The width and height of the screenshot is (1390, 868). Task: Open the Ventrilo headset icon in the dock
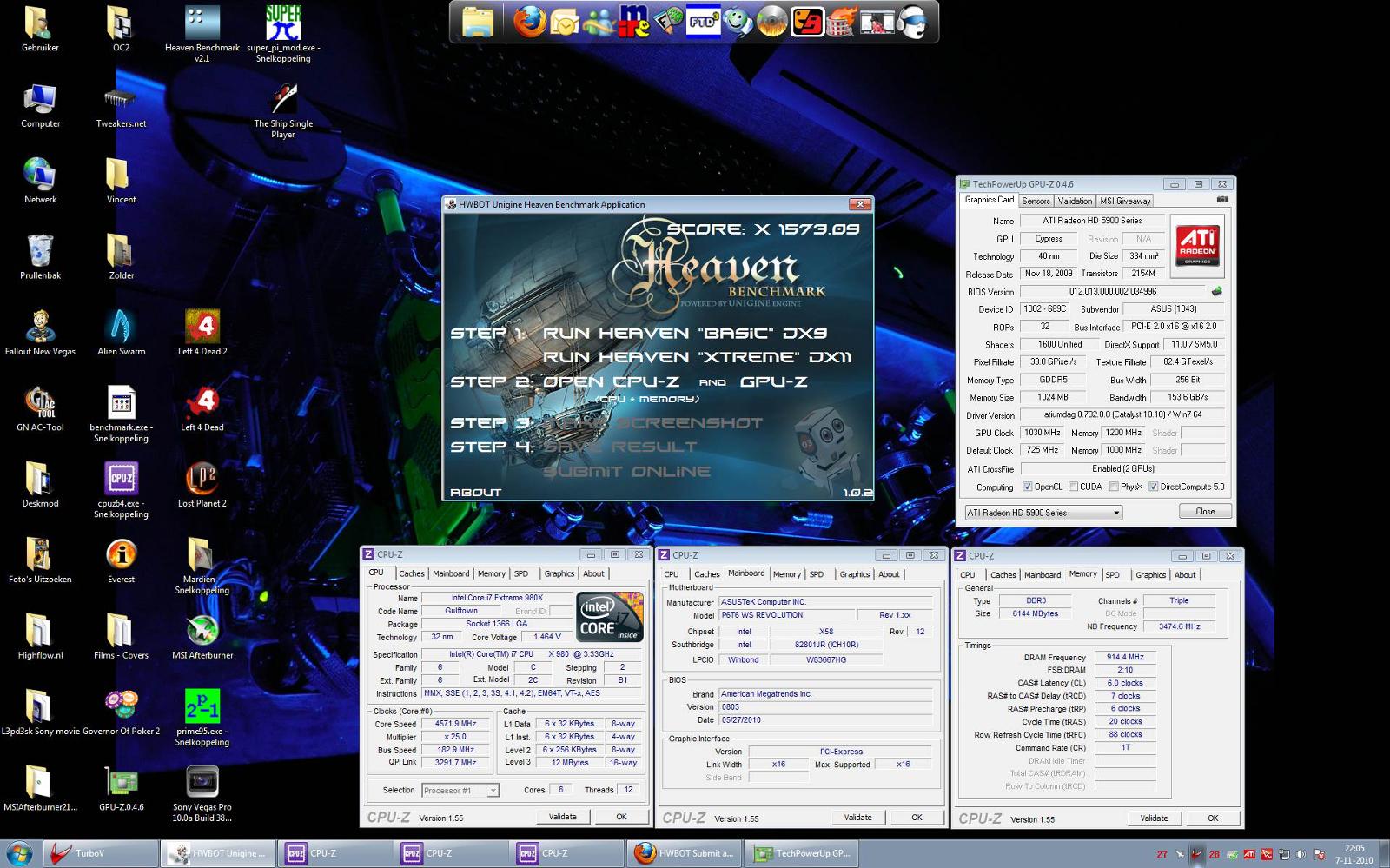point(910,22)
